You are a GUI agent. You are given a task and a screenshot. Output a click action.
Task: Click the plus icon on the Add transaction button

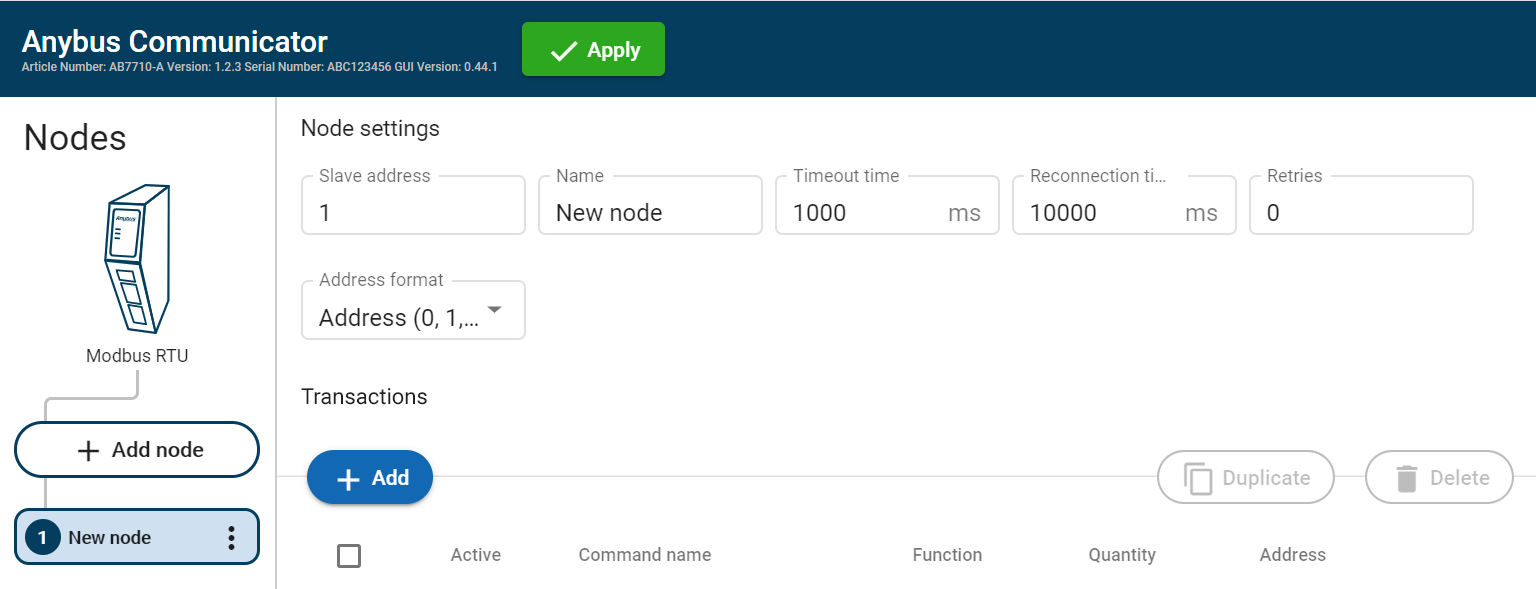coord(349,477)
